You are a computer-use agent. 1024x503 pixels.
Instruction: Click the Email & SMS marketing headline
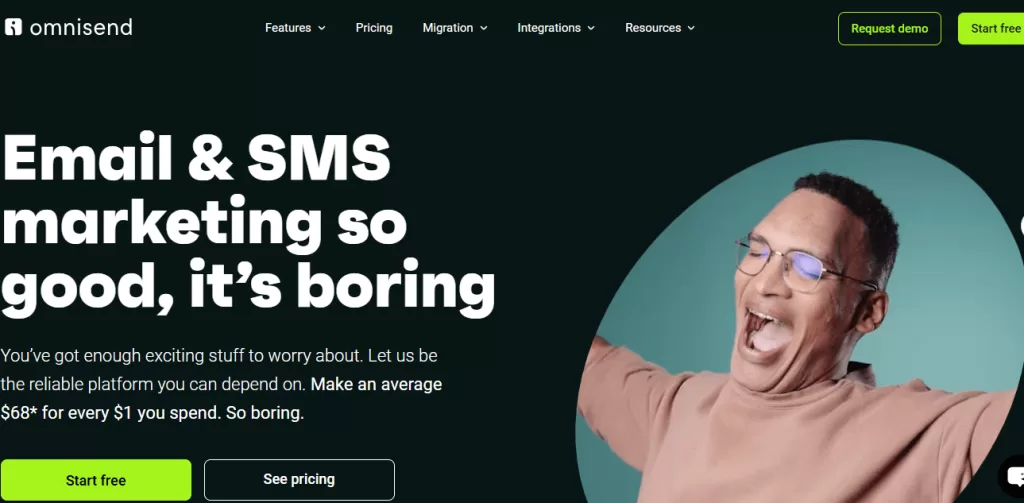pos(248,225)
